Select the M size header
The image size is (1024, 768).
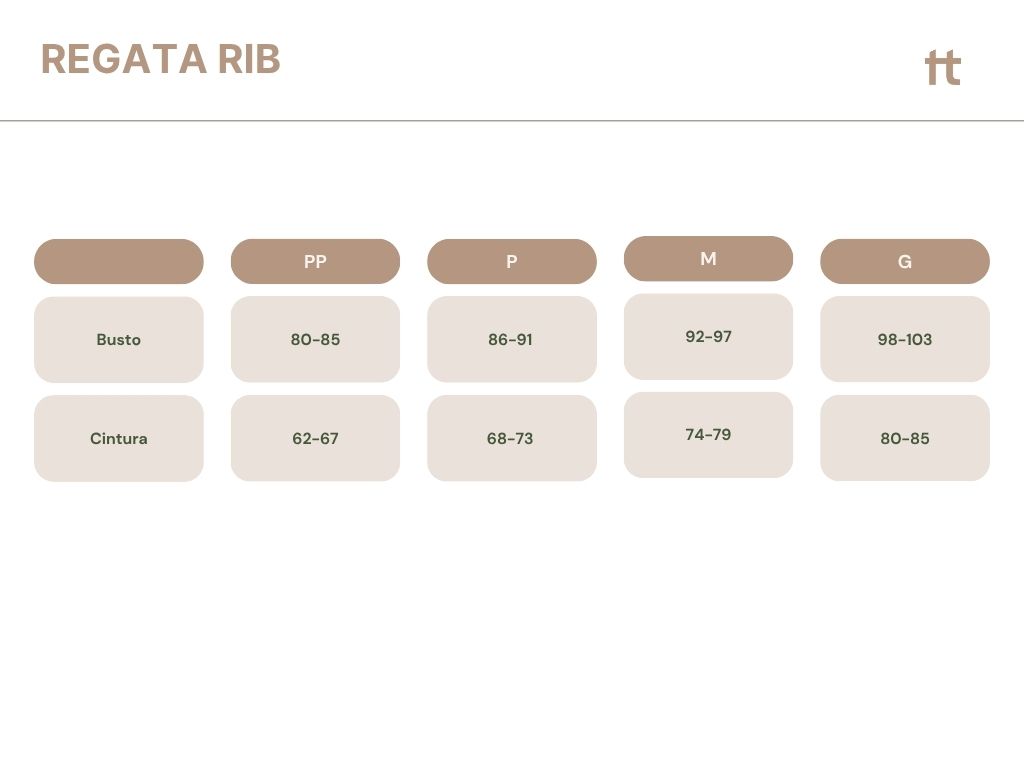[709, 259]
